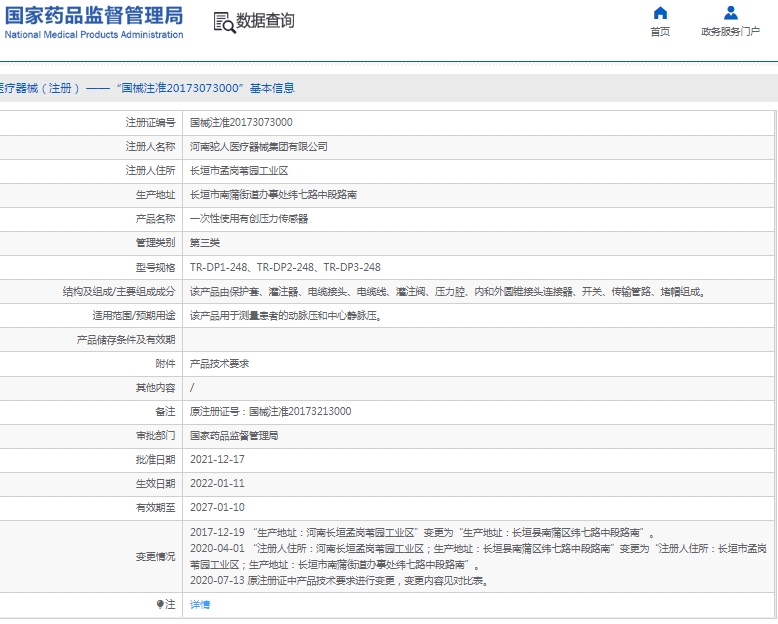Click the 变更情况 row label
Viewport: 778px width, 624px height.
[x=155, y=557]
